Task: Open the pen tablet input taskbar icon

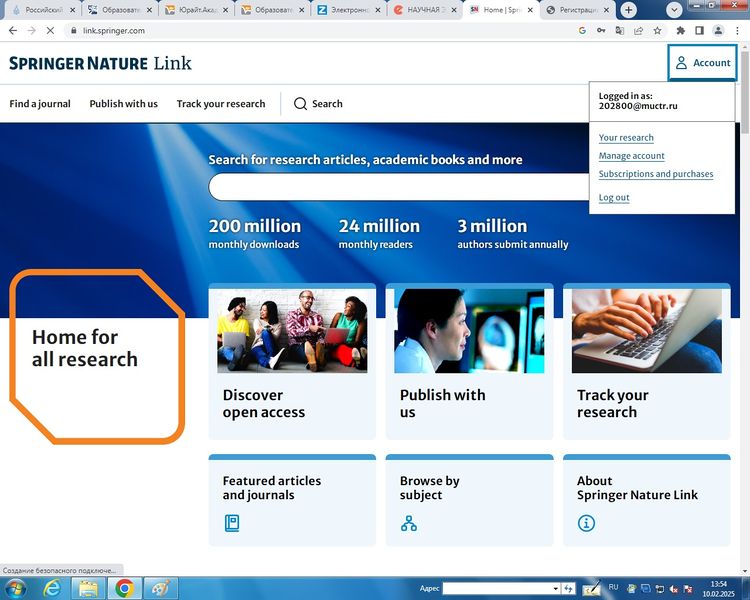Action: coord(591,588)
